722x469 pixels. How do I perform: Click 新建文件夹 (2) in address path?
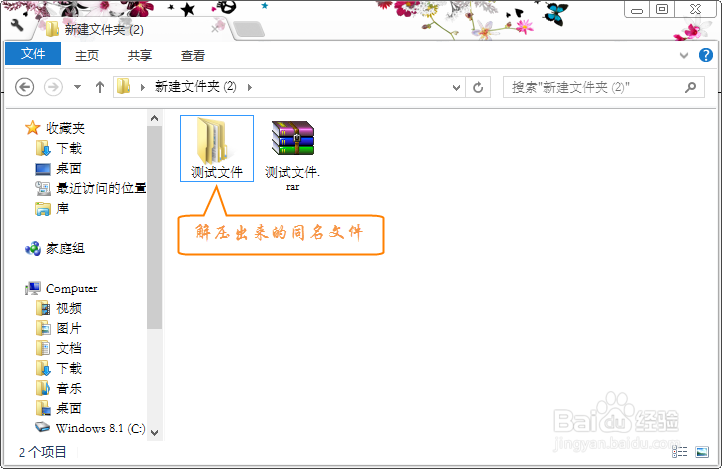[x=195, y=87]
